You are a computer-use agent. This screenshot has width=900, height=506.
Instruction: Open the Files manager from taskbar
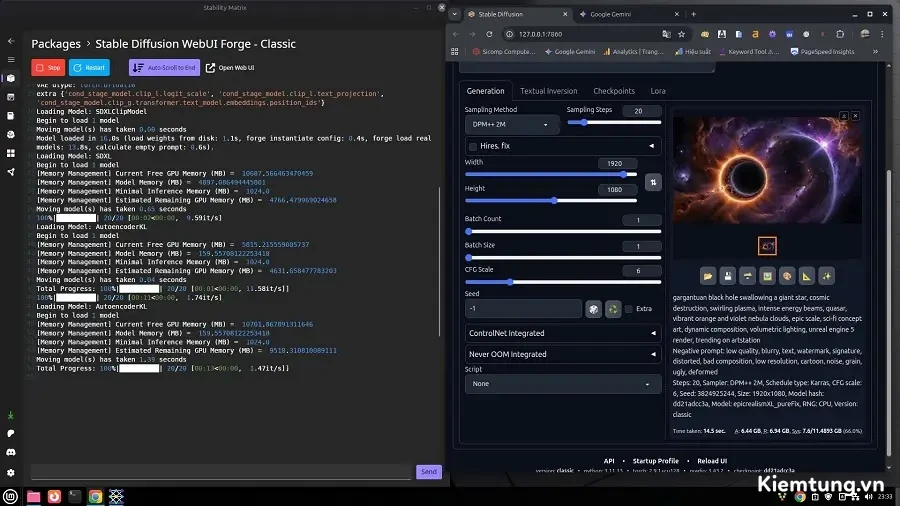point(33,496)
